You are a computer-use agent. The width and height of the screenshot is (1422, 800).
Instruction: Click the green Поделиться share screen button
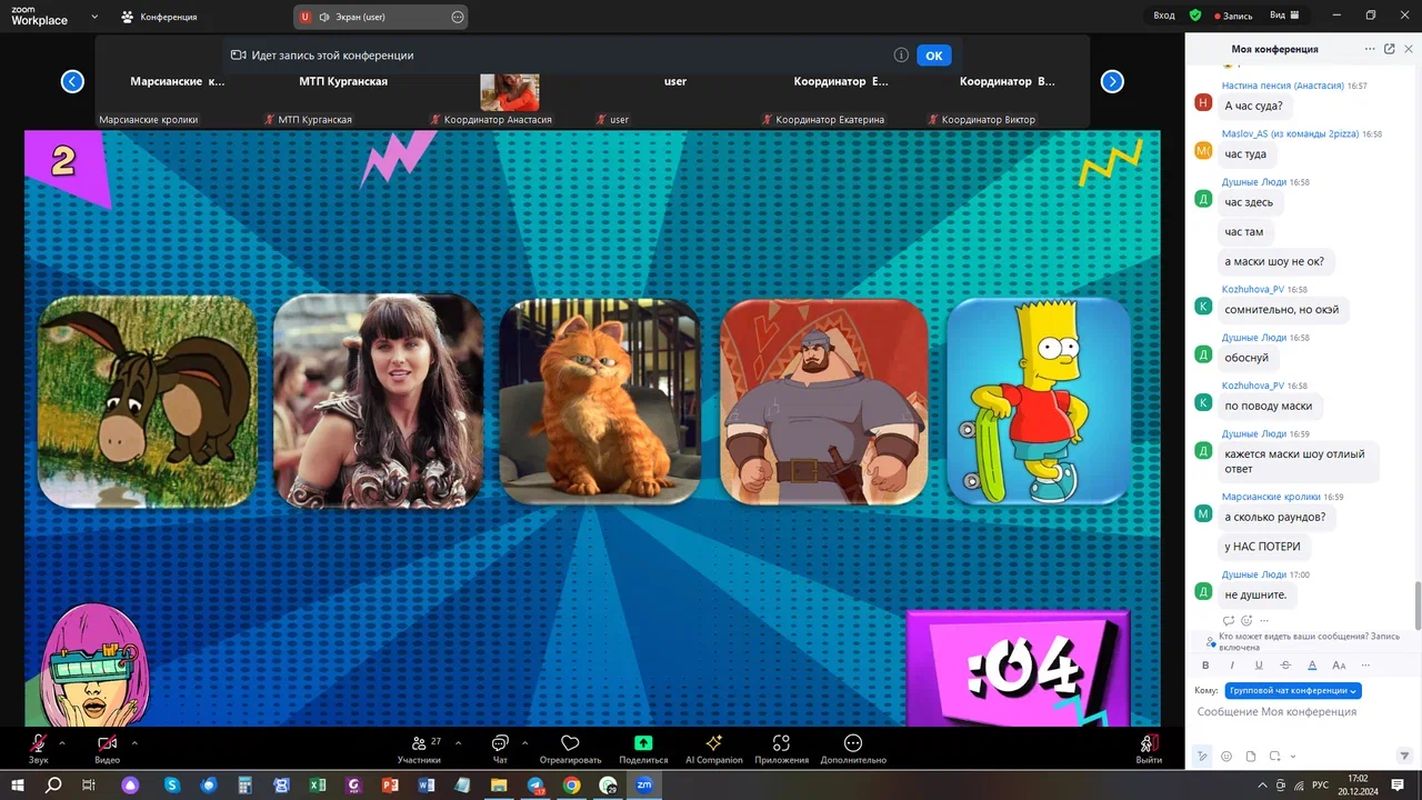click(643, 748)
